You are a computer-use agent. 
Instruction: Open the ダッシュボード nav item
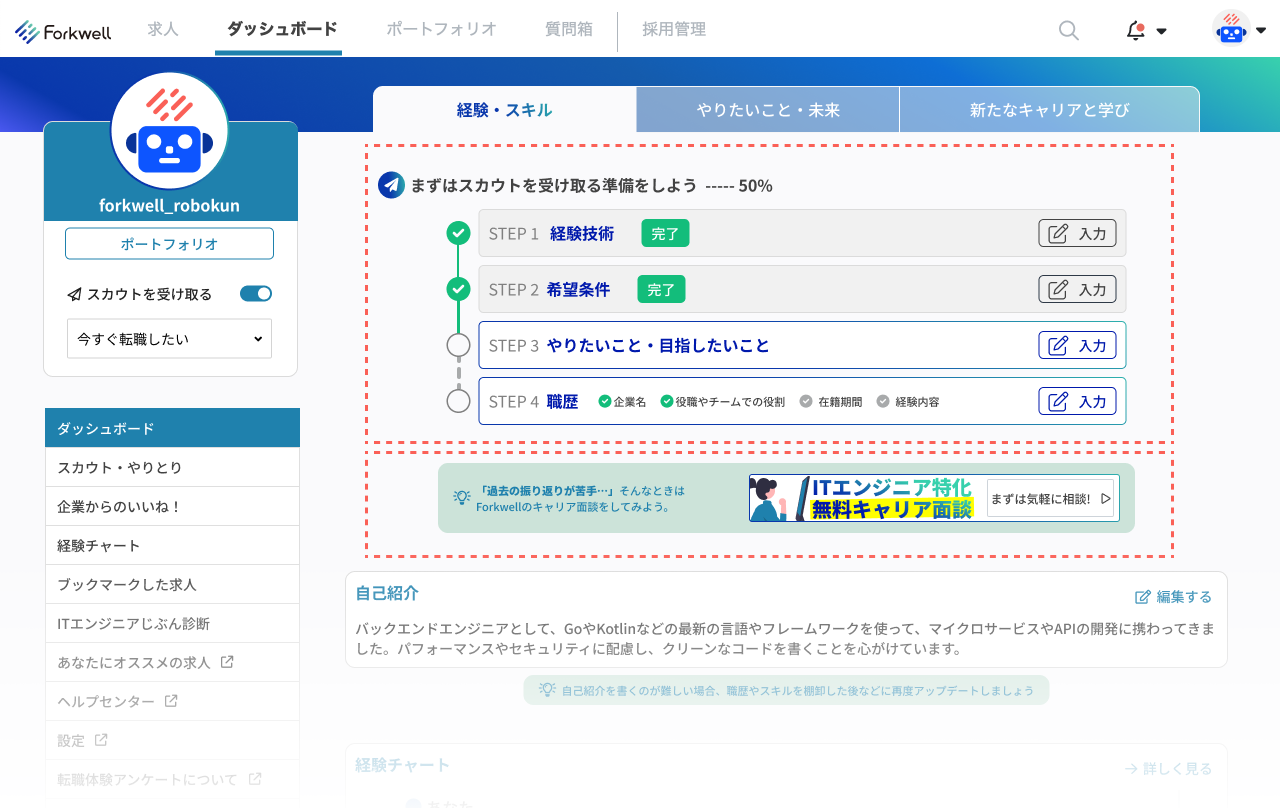pyautogui.click(x=282, y=29)
